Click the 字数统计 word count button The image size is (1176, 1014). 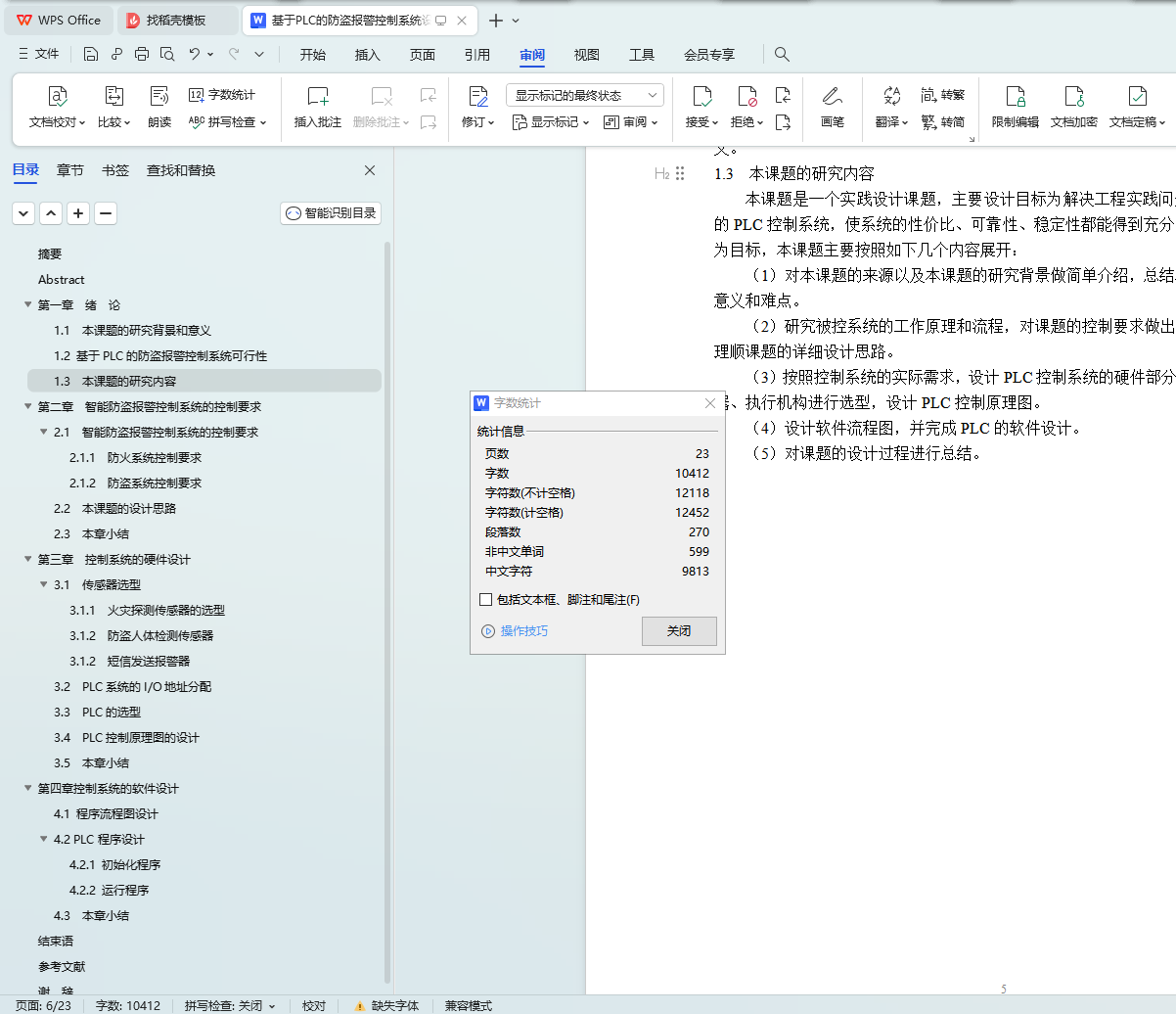(x=222, y=95)
